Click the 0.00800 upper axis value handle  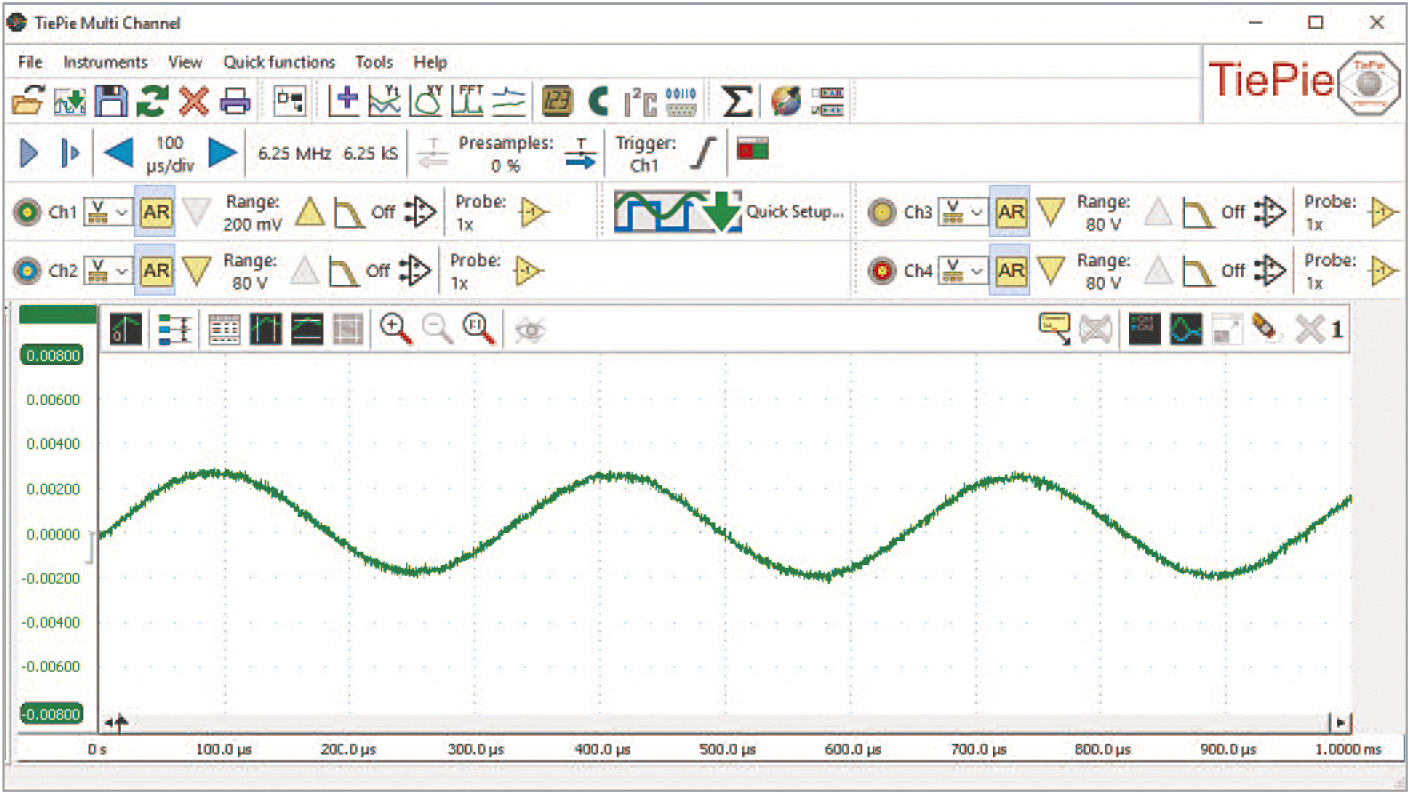pos(52,356)
